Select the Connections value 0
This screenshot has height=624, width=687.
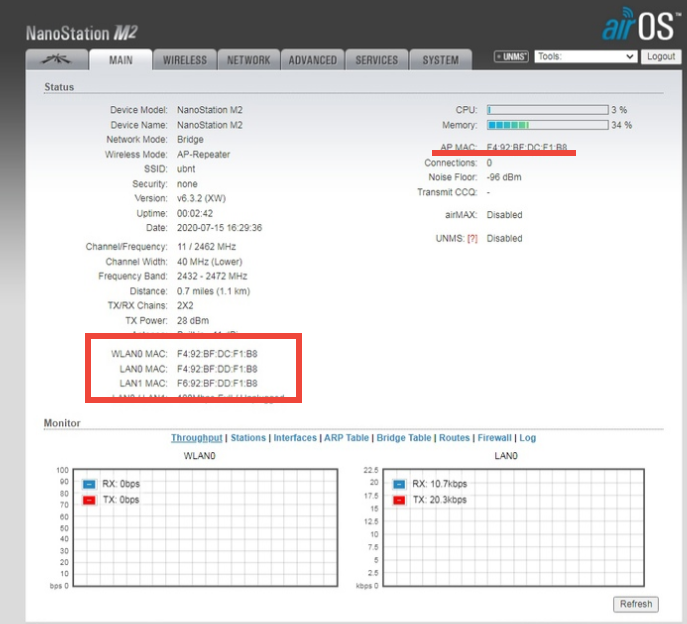pyautogui.click(x=489, y=163)
